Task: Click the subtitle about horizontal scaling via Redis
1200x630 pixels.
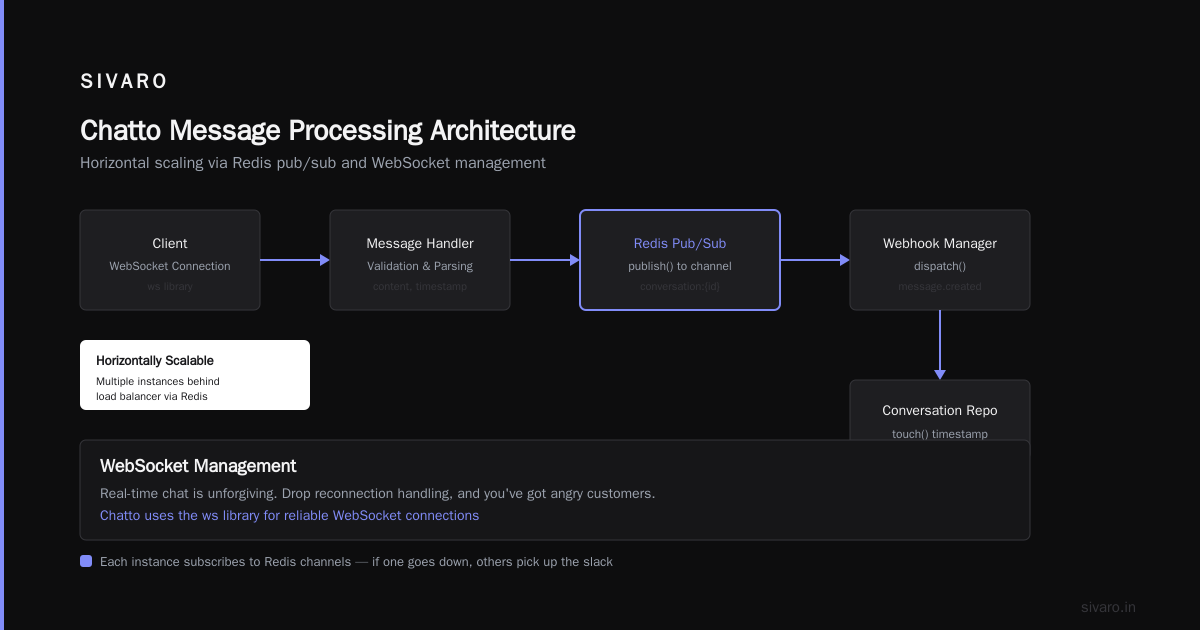Action: (313, 163)
